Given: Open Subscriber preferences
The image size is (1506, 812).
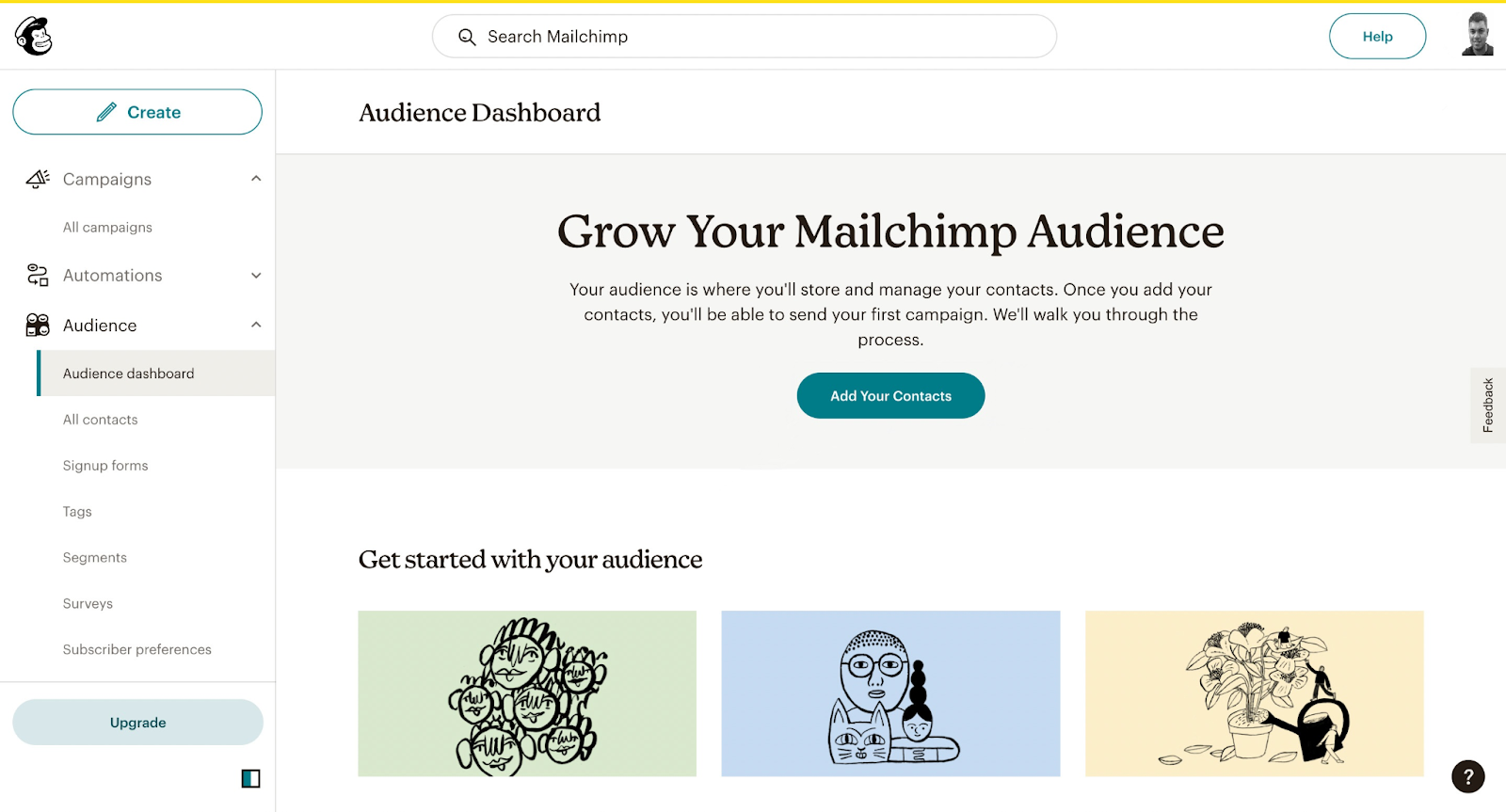Looking at the screenshot, I should [136, 649].
